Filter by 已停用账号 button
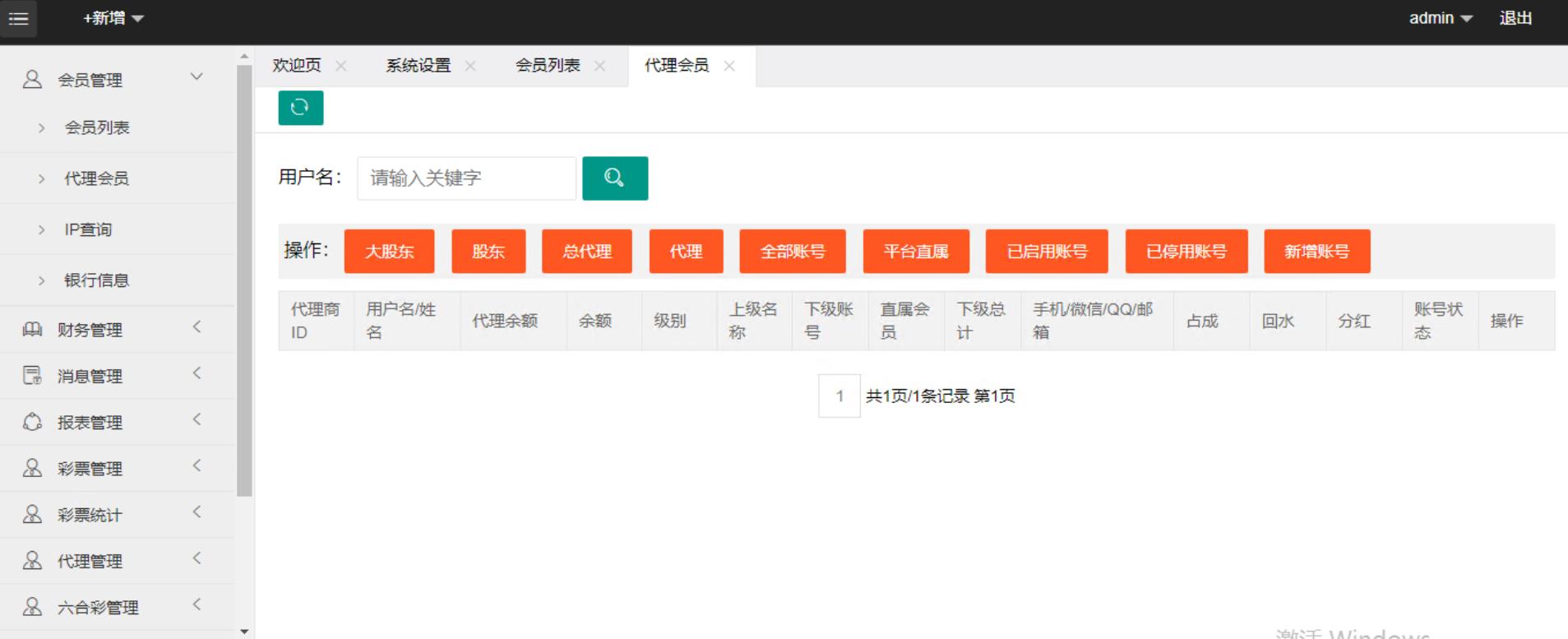Image resolution: width=1568 pixels, height=639 pixels. [1186, 251]
